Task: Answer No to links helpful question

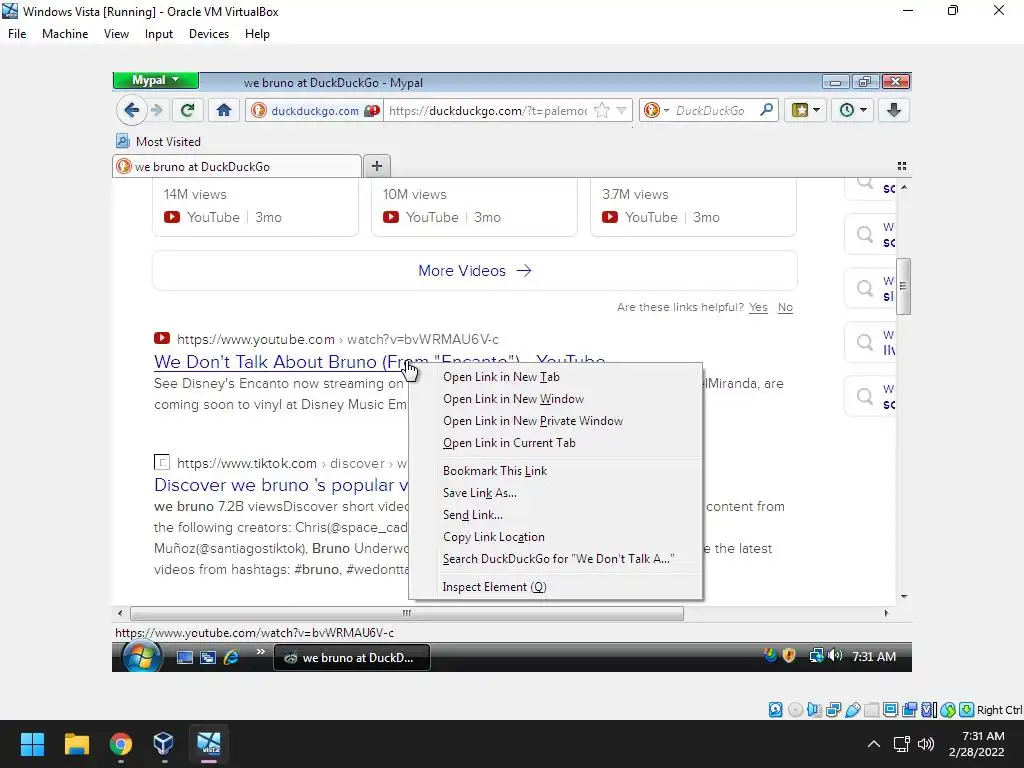Action: pos(785,307)
